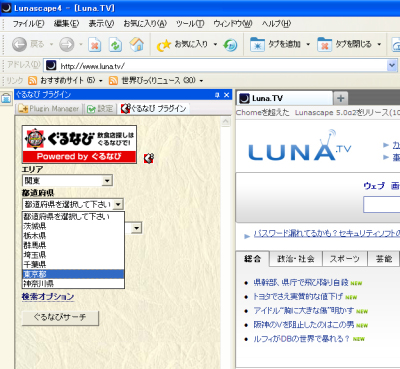
Task: Open トヨタでさえ実質的な値下げ news link
Action: tap(298, 297)
